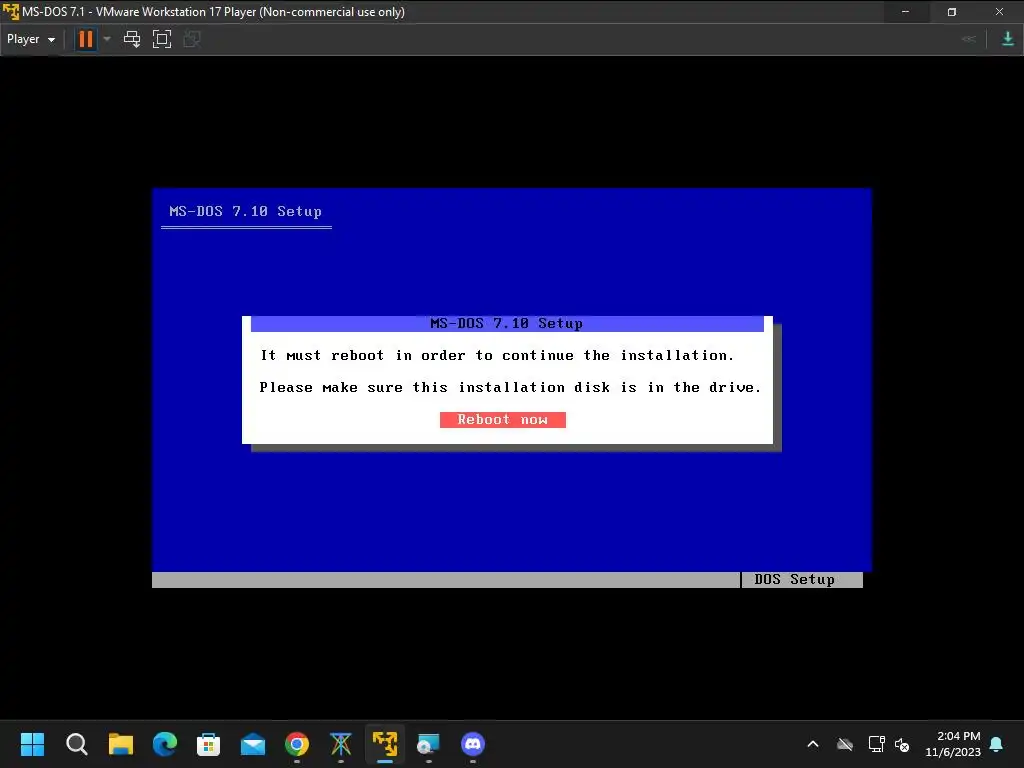Viewport: 1024px width, 768px height.
Task: Open Google Chrome from taskbar
Action: [x=296, y=744]
